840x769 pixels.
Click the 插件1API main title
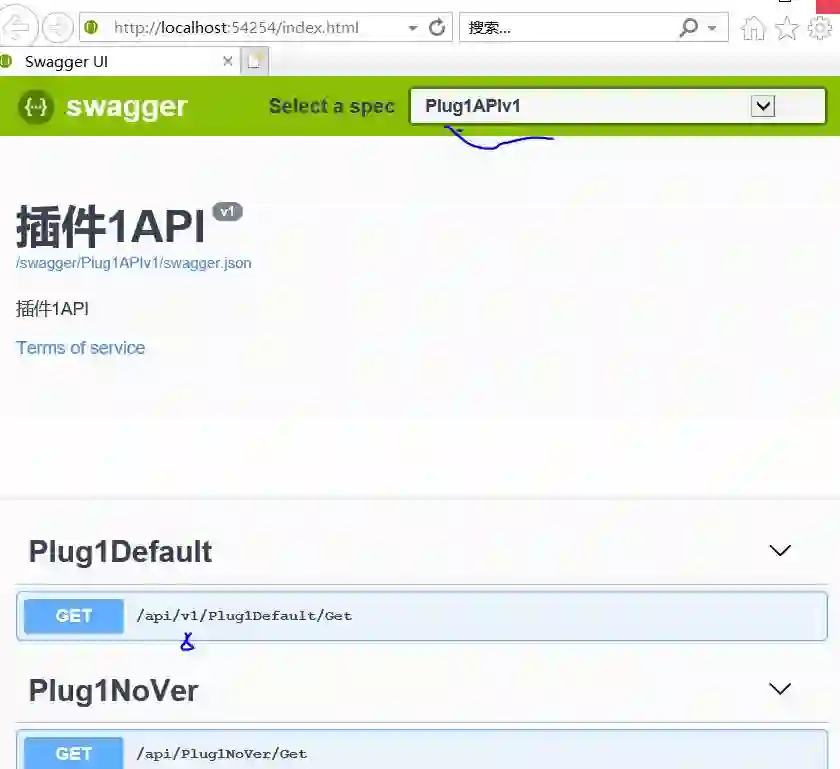click(110, 227)
